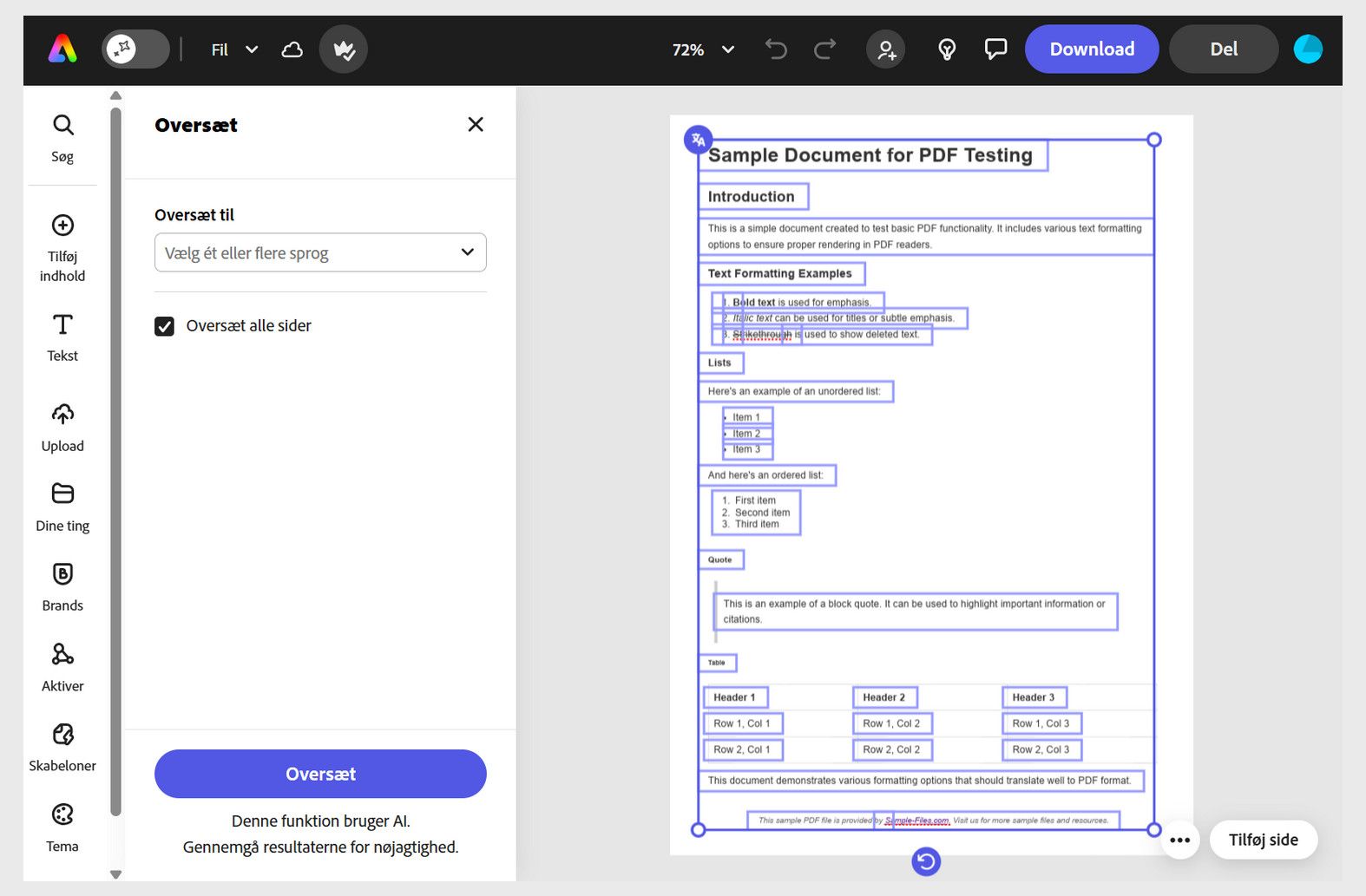Select the 'And here's an ordered list' text
This screenshot has width=1366, height=896.
[767, 475]
